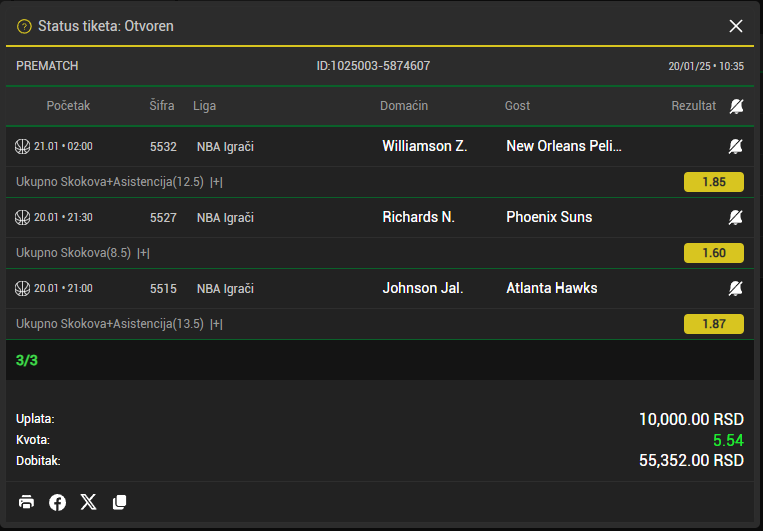Copy ticket with the duplicate icon
Viewport: 763px width, 531px height.
point(119,502)
